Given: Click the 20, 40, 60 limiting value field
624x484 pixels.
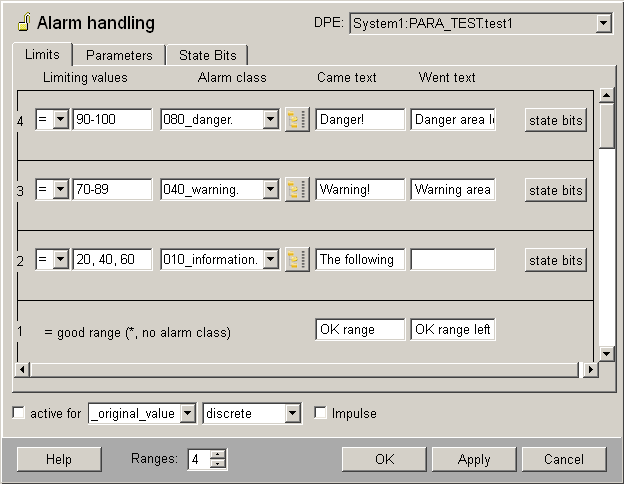Looking at the screenshot, I should coord(112,259).
